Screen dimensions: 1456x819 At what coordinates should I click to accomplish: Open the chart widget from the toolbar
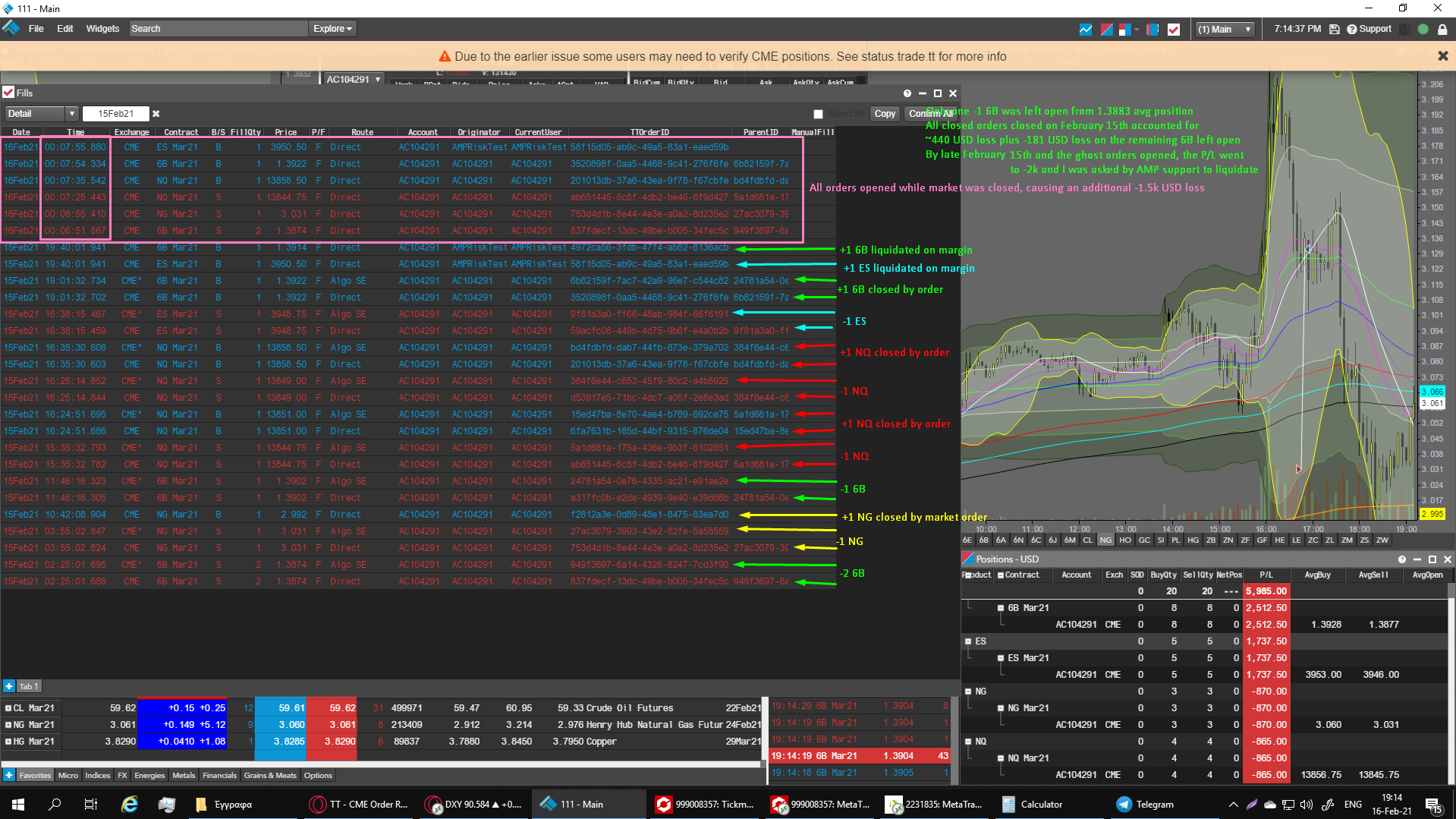(1086, 30)
